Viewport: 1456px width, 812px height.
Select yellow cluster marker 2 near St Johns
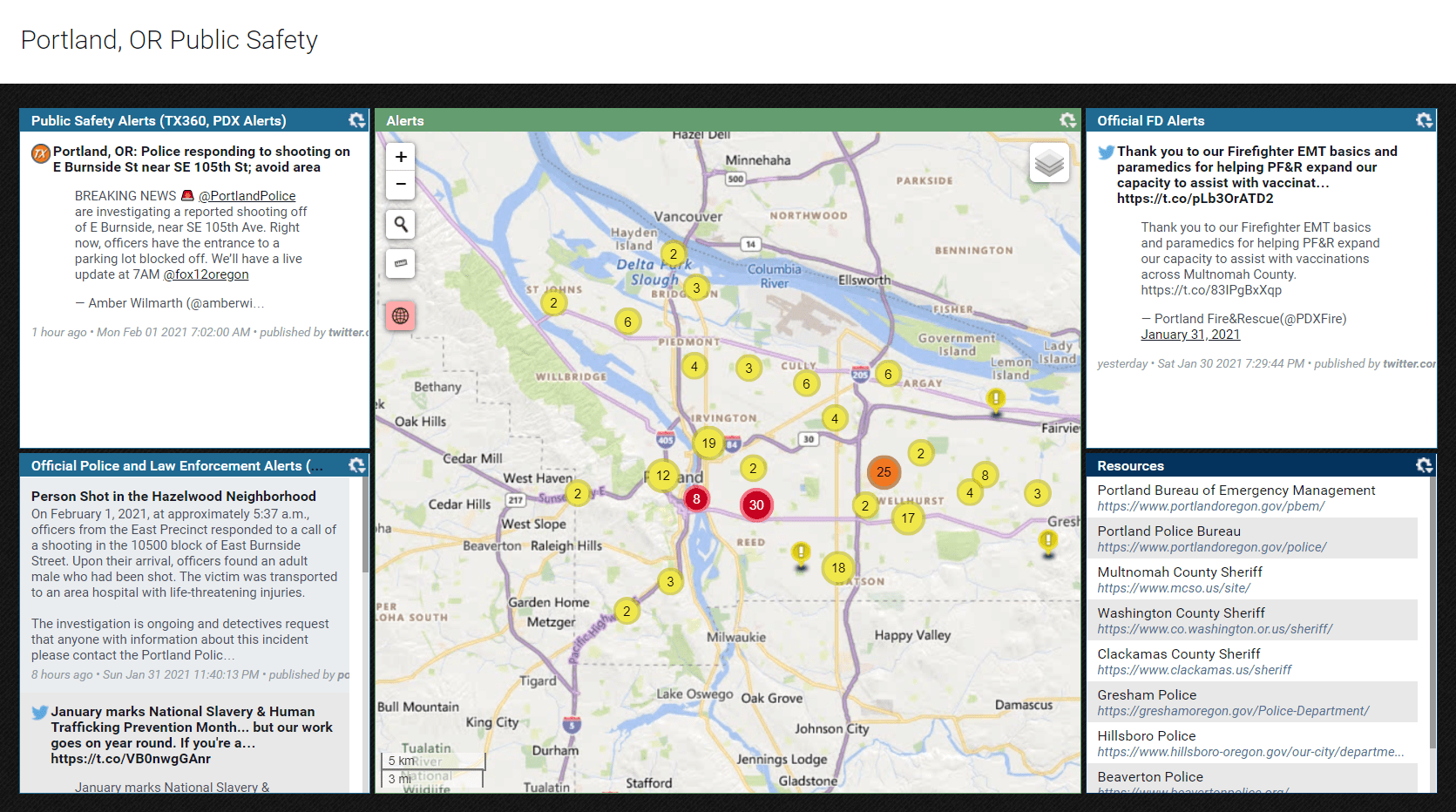coord(553,303)
